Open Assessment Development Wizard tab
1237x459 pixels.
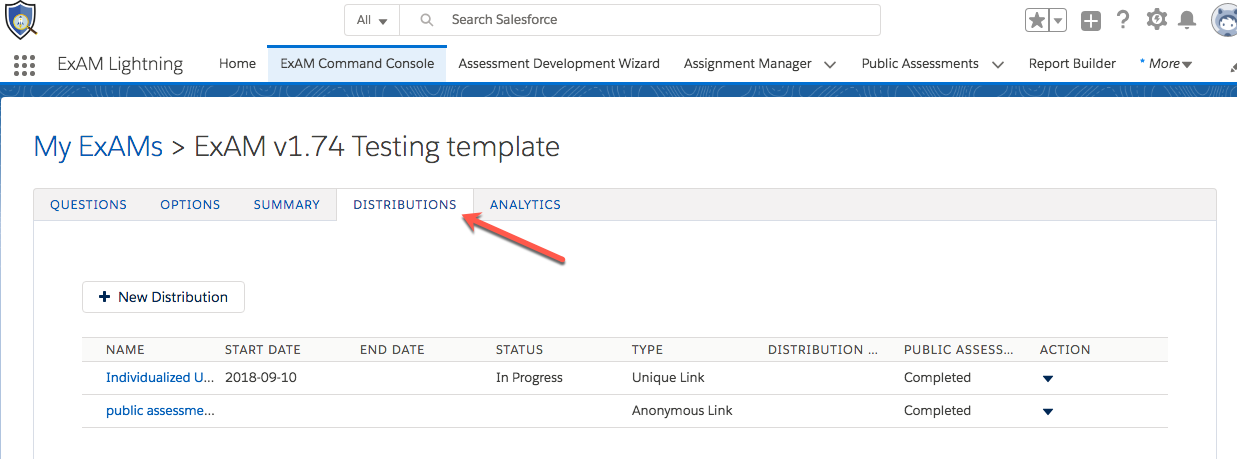coord(559,63)
